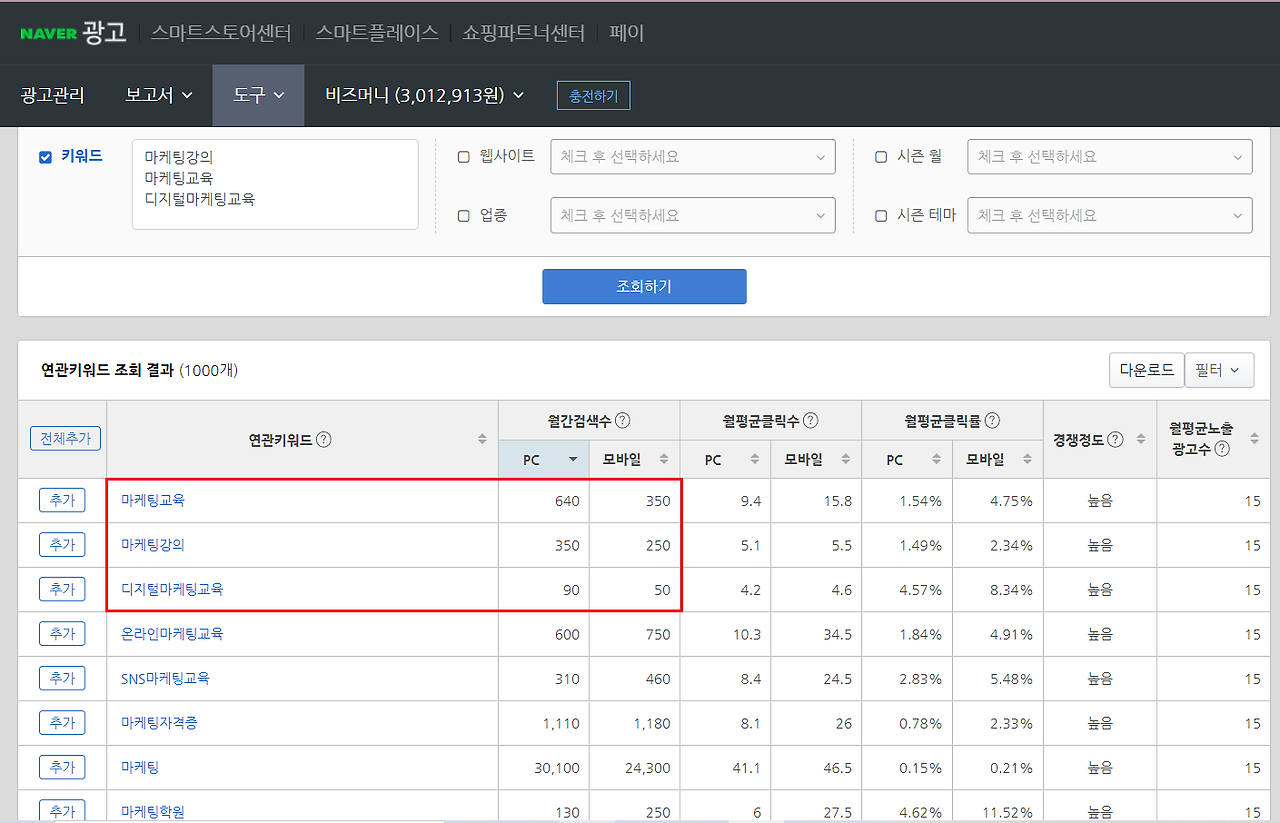Go to 광고관리 tab
Image resolution: width=1280 pixels, height=823 pixels.
point(52,95)
